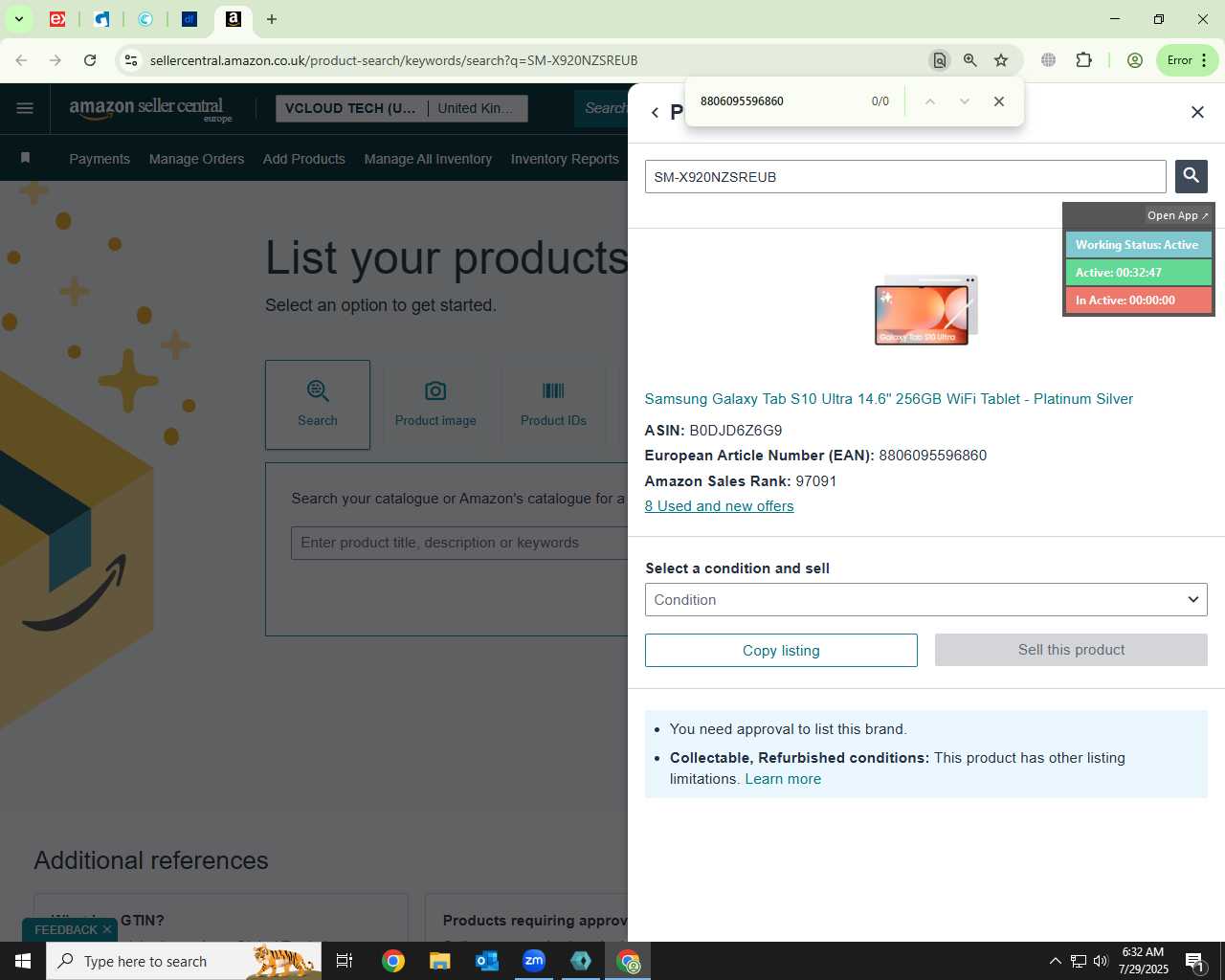Click Open App on the tracker widget
This screenshot has width=1225, height=980.
(1178, 215)
